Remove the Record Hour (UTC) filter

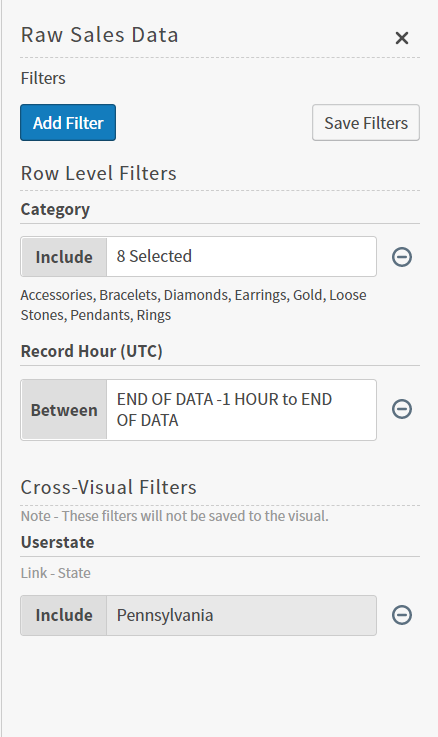(x=402, y=409)
